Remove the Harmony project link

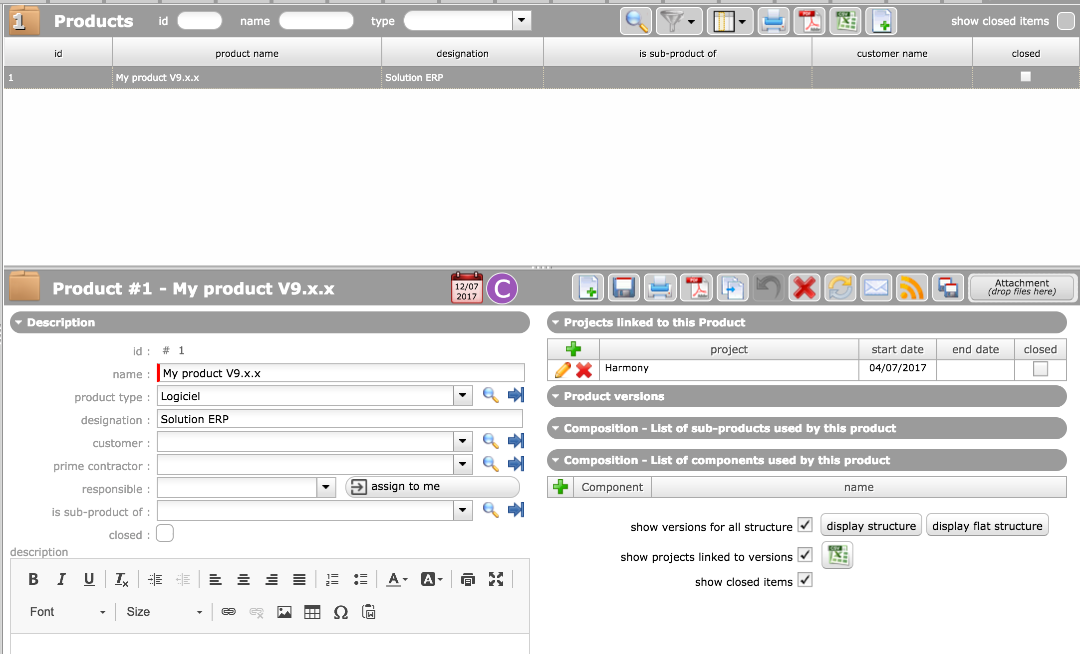[x=584, y=370]
